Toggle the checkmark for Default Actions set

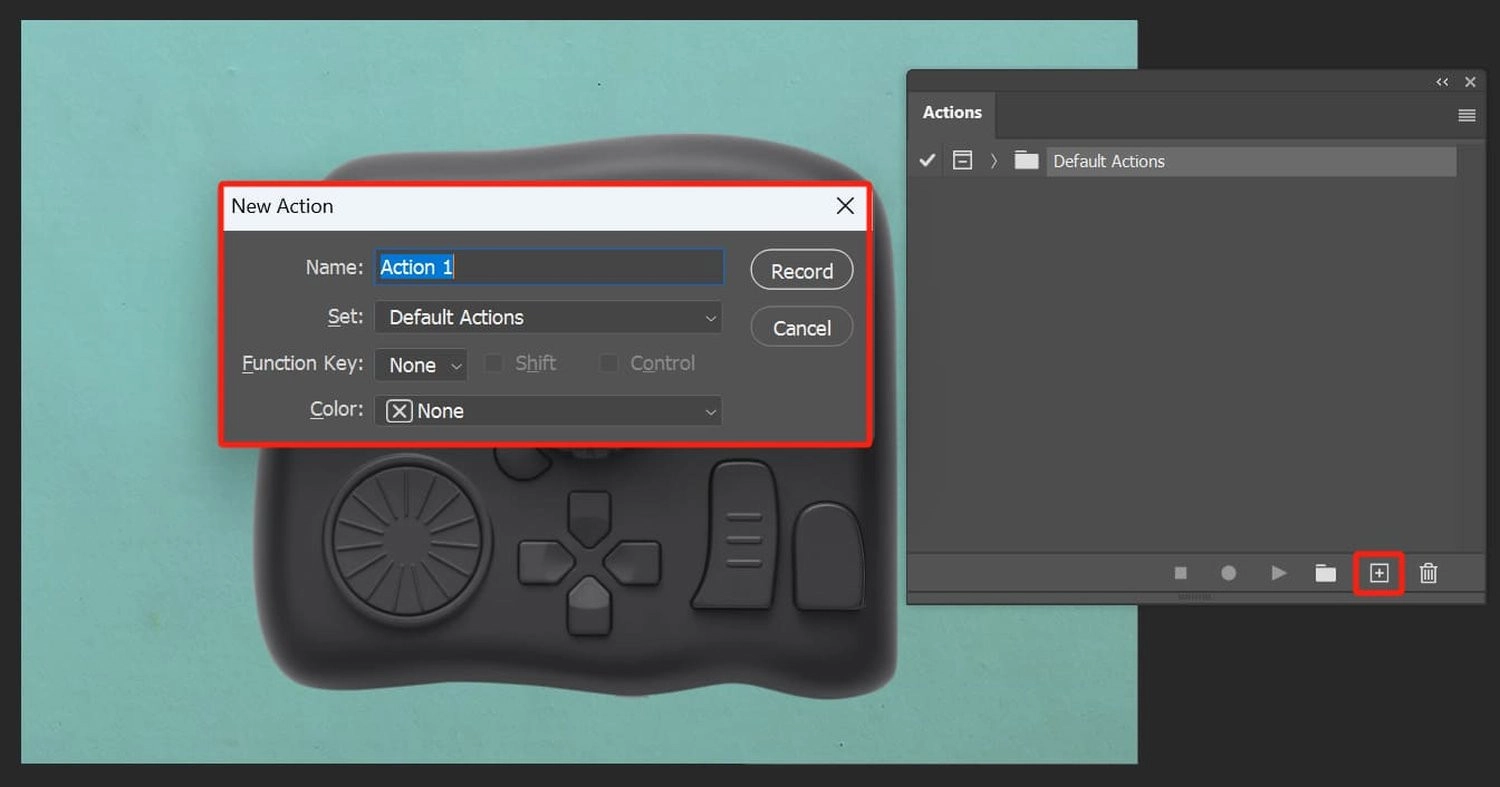(x=927, y=160)
